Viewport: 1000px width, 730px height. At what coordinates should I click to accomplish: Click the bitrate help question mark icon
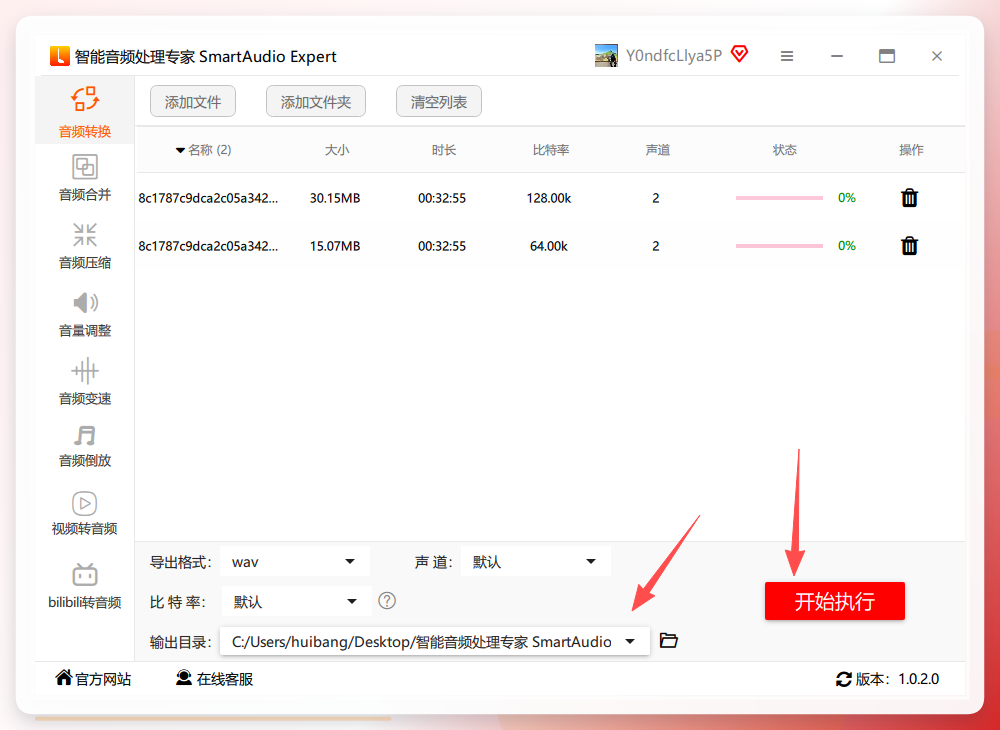click(387, 601)
